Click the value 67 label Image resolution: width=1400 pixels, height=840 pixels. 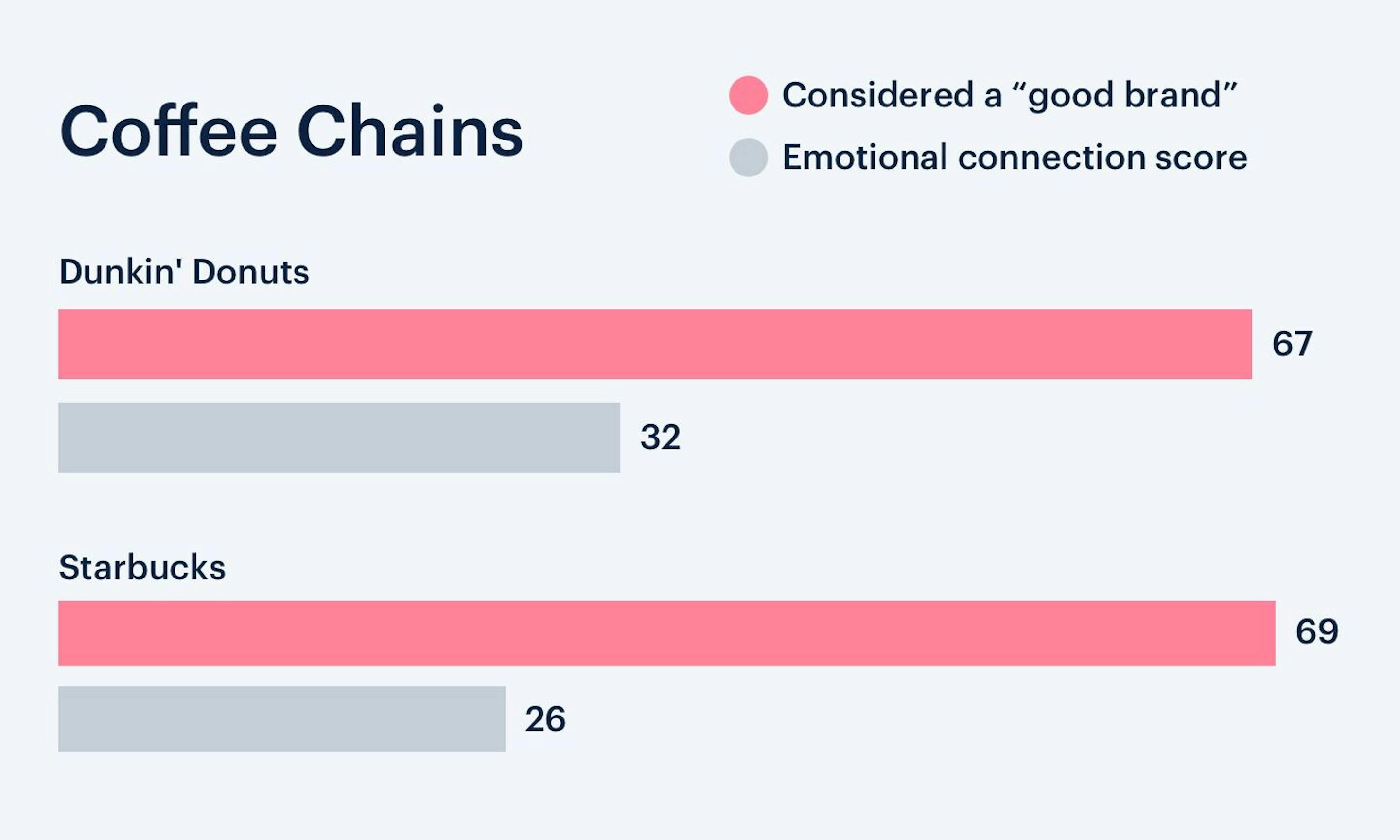1292,344
